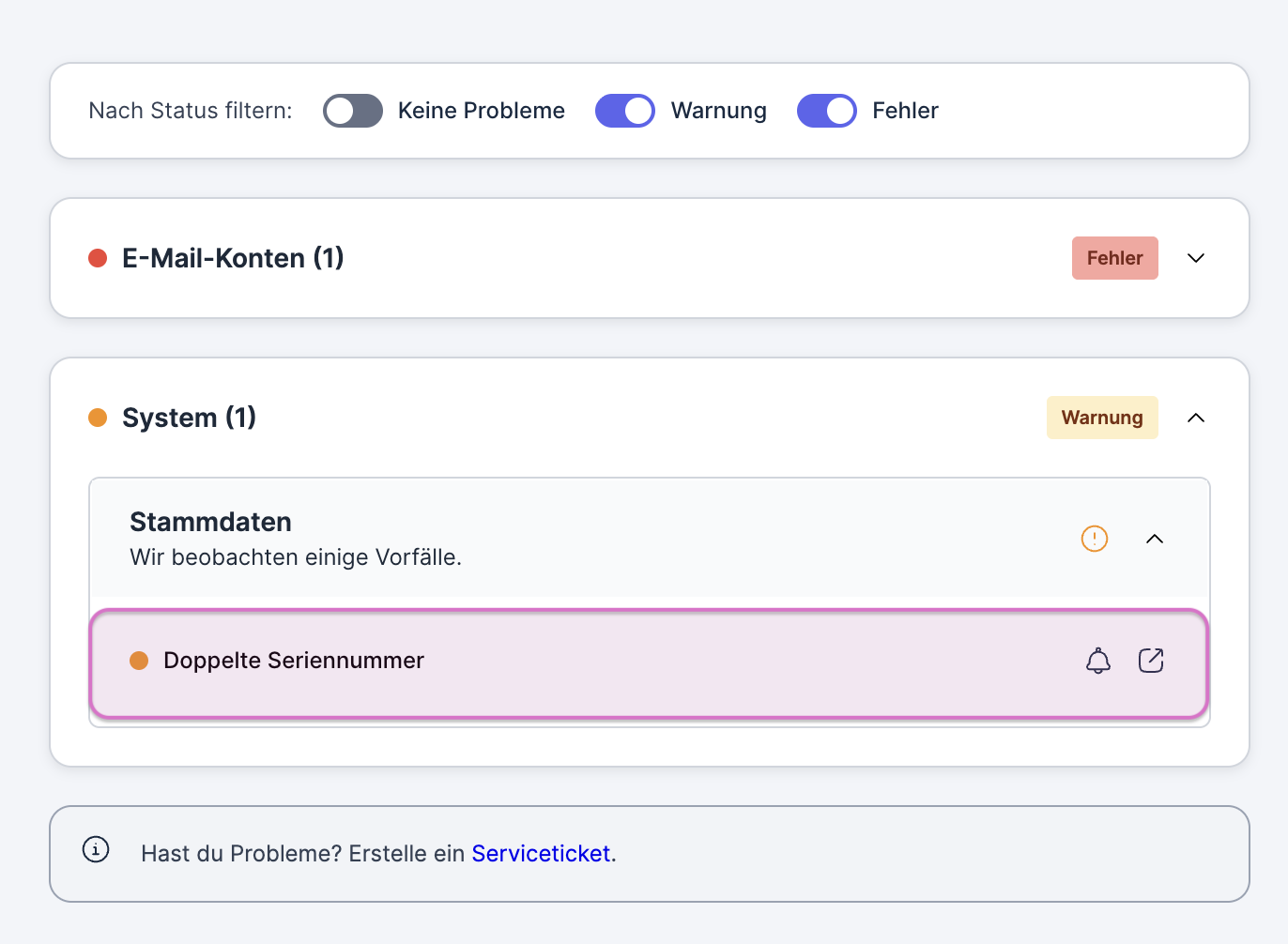Enable the Keine Probleme filter toggle
The image size is (1288, 944).
tap(352, 111)
